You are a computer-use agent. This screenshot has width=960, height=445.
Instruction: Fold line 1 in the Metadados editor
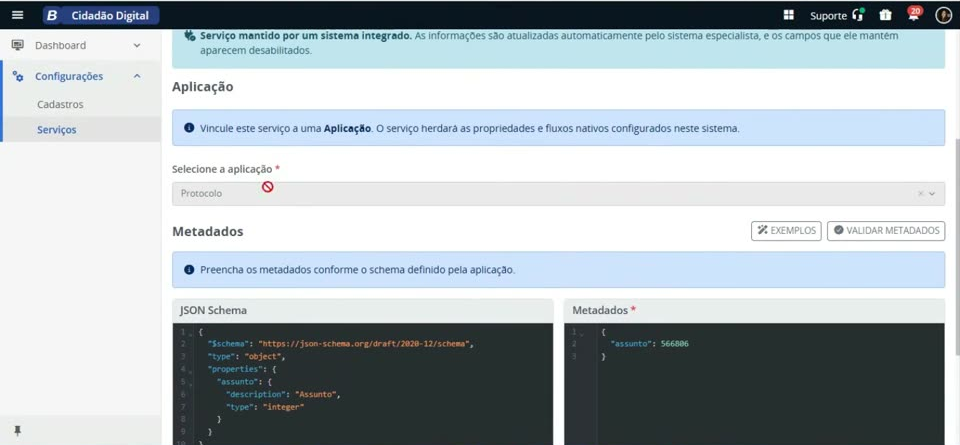coord(582,333)
